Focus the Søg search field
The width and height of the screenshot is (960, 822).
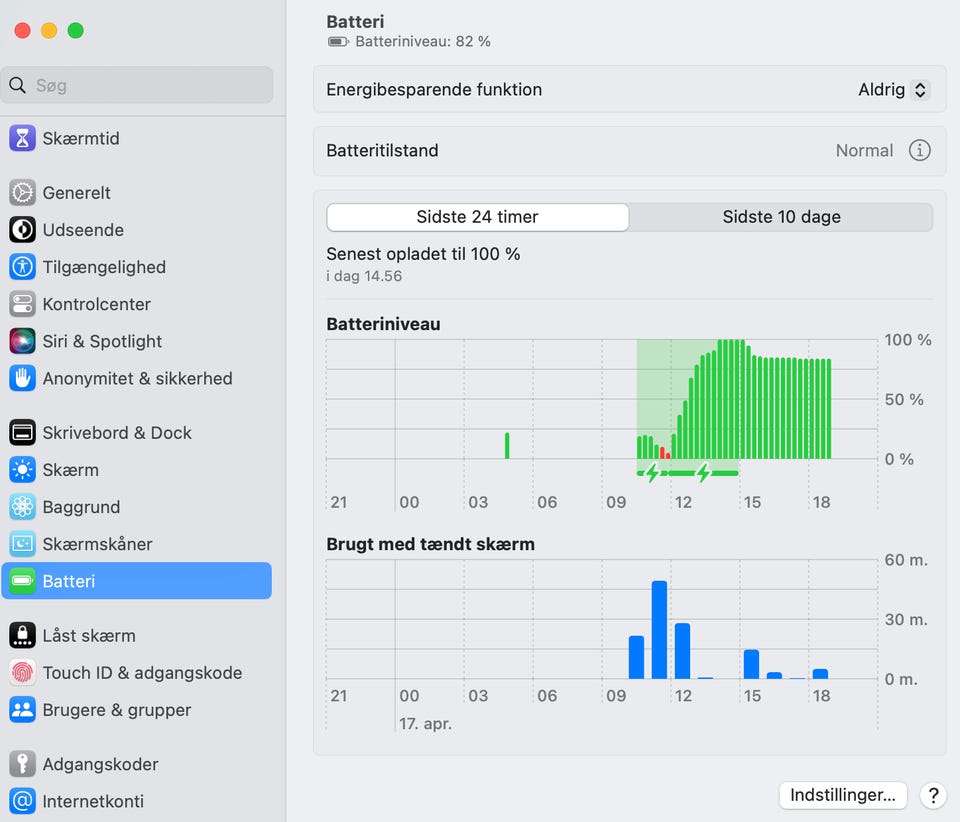(x=137, y=85)
